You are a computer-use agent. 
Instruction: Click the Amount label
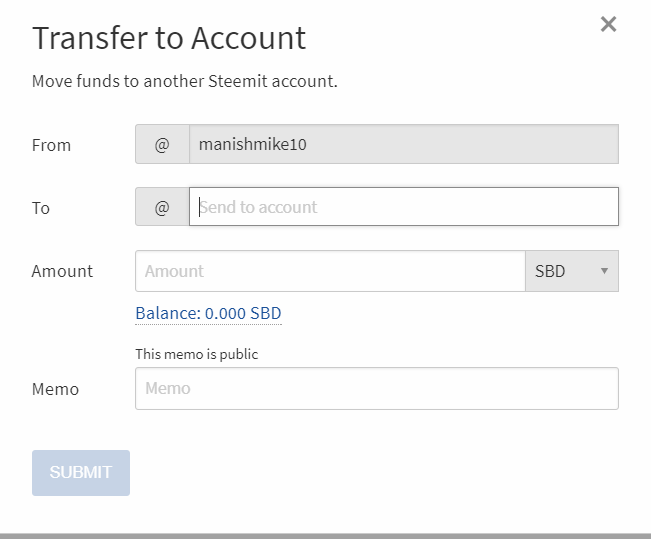click(62, 271)
